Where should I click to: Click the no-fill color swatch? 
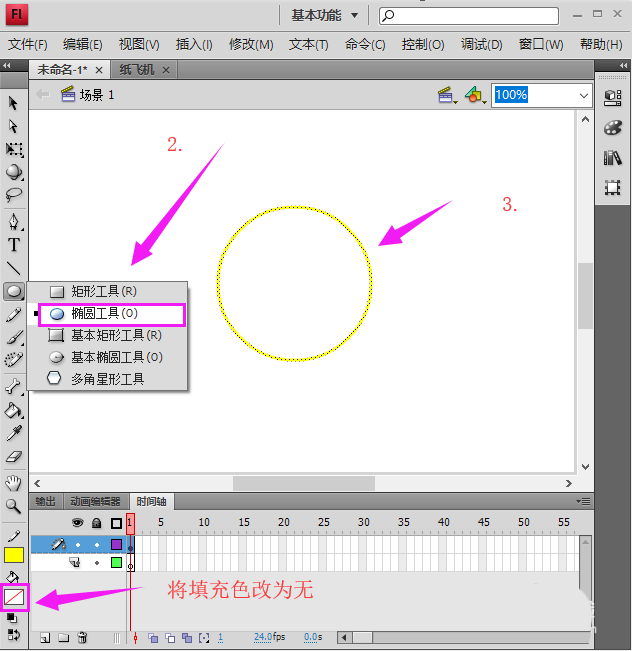[x=14, y=597]
